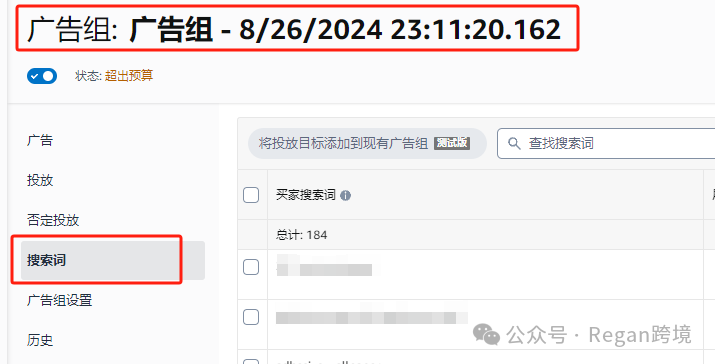
Task: Go to 投放 in the sidebar
Action: tap(40, 180)
